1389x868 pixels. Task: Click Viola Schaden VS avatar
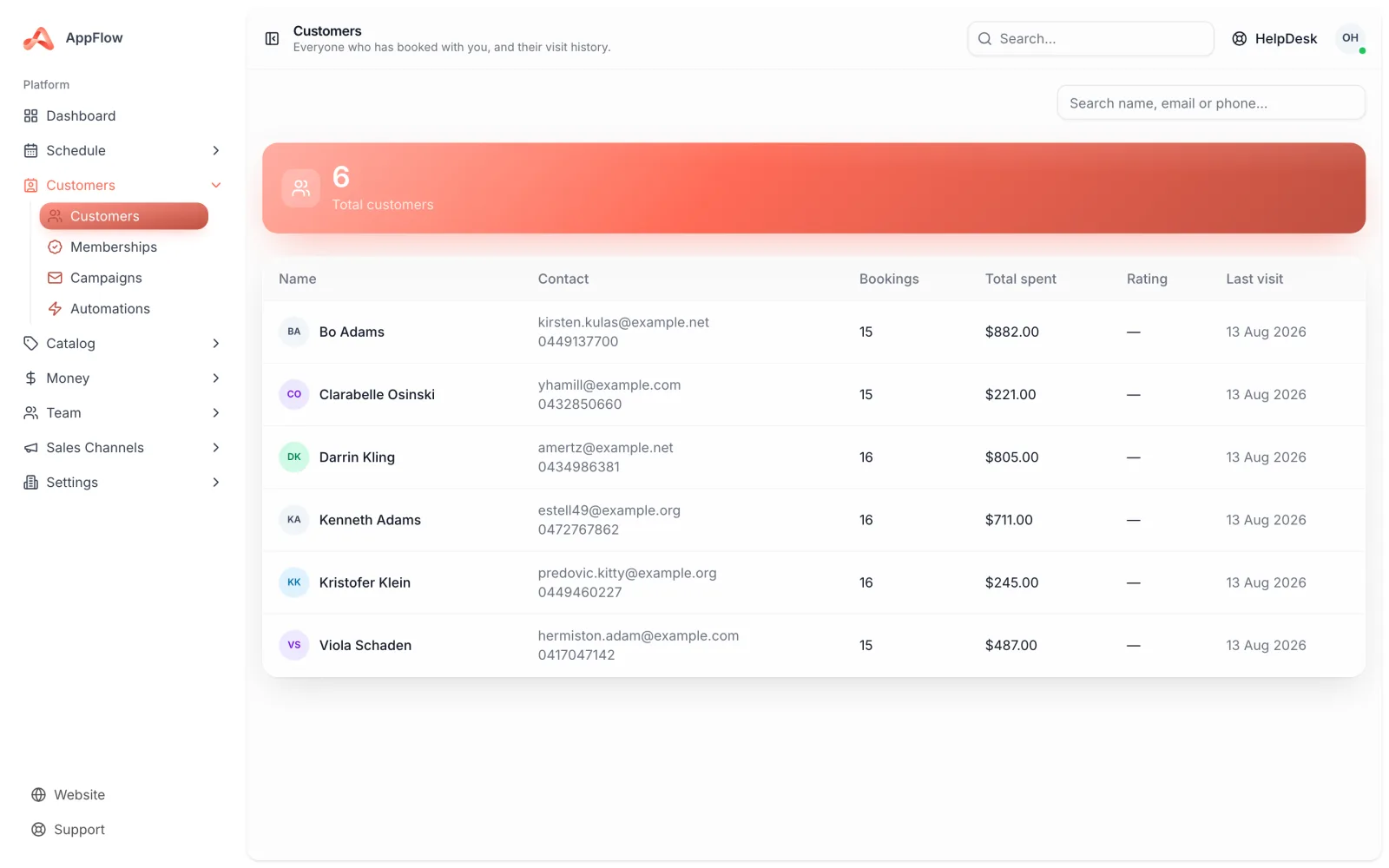pyautogui.click(x=294, y=645)
